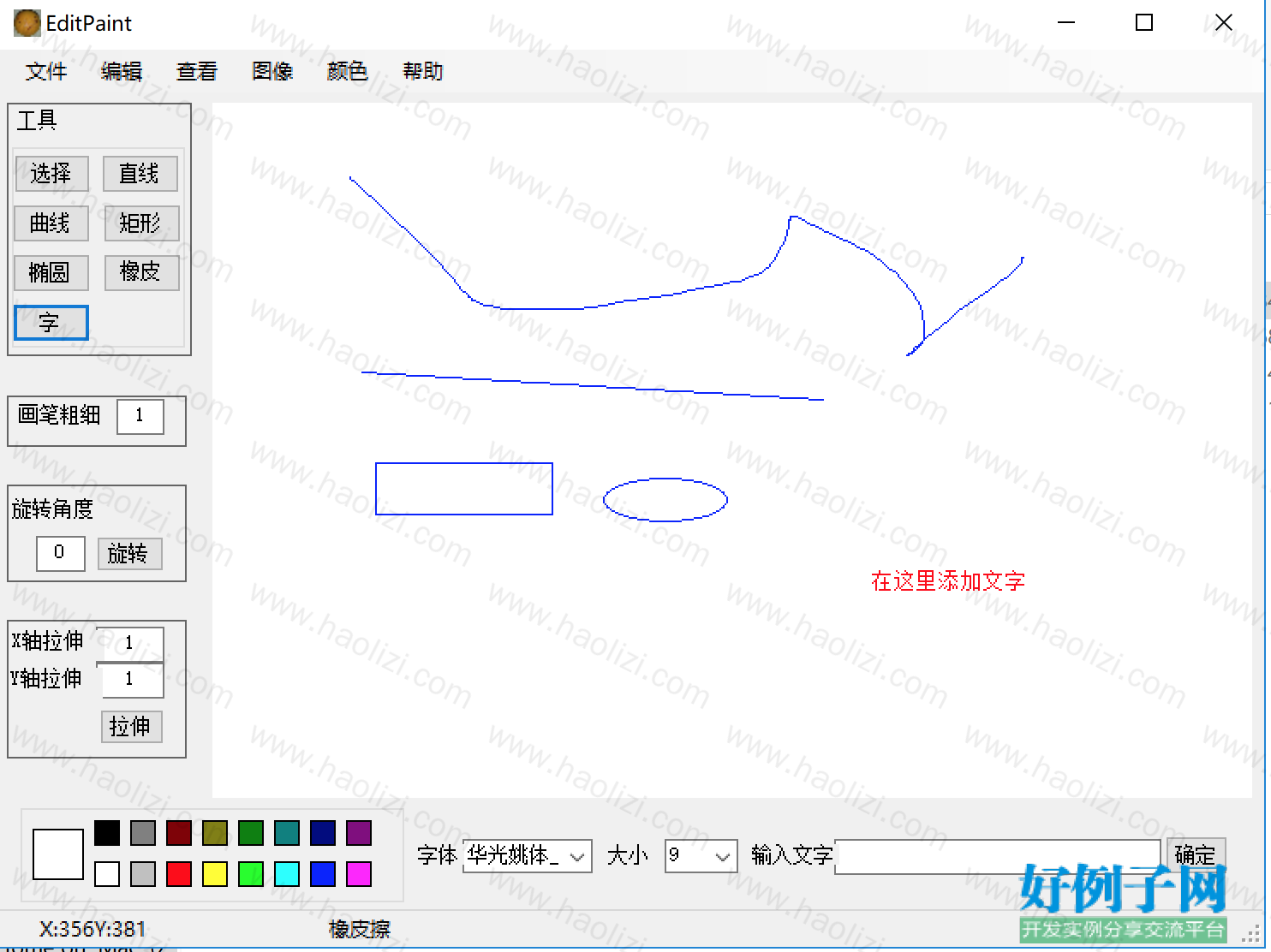
Task: Pick the bright blue color swatch
Action: pos(323,874)
